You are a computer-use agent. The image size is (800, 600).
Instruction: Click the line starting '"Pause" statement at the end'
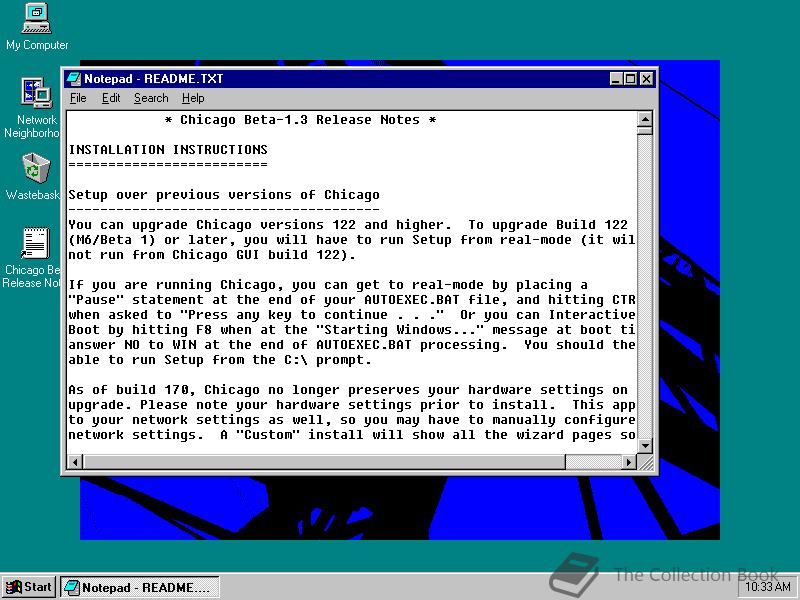pos(352,299)
